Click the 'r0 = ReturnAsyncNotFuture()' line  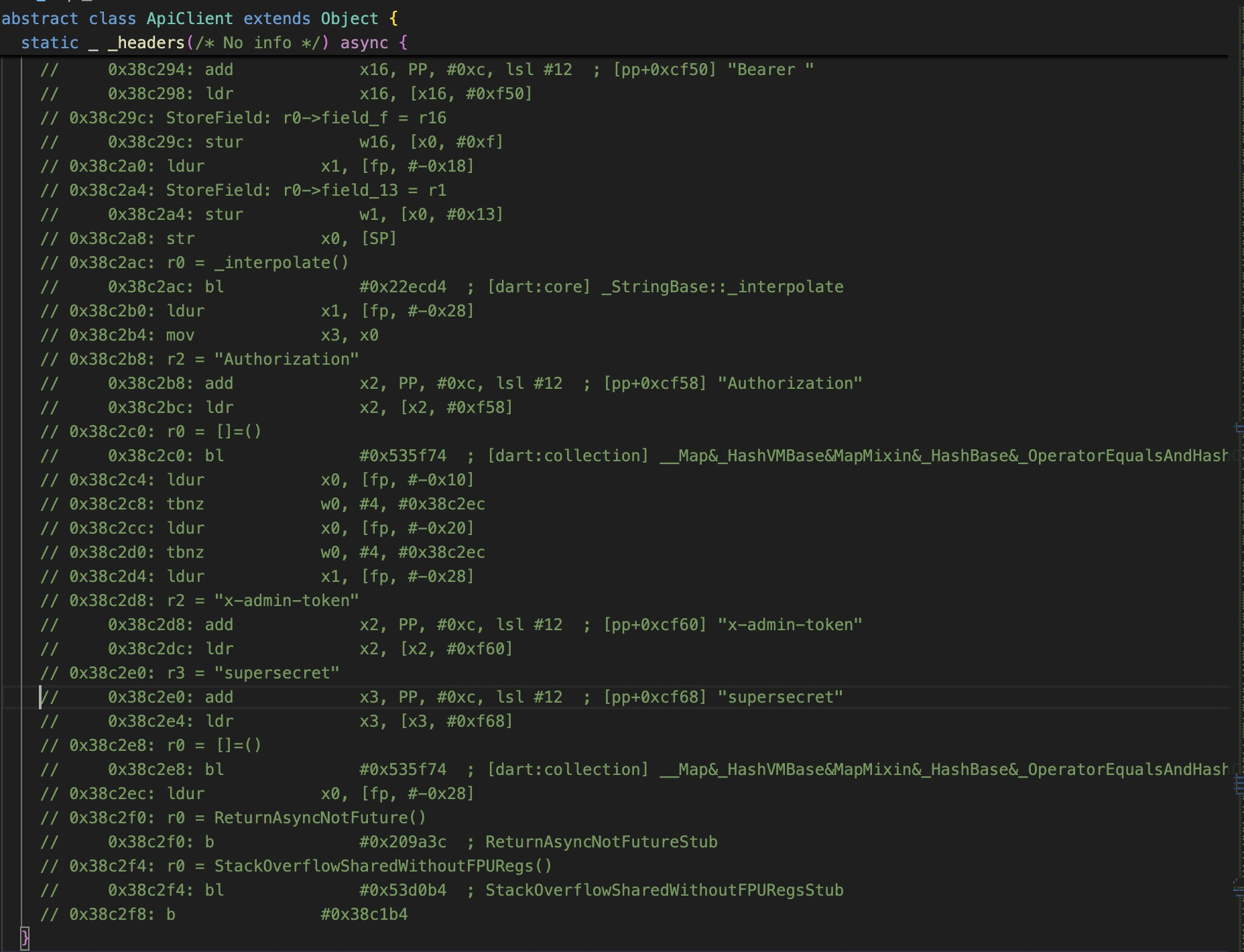tap(233, 818)
